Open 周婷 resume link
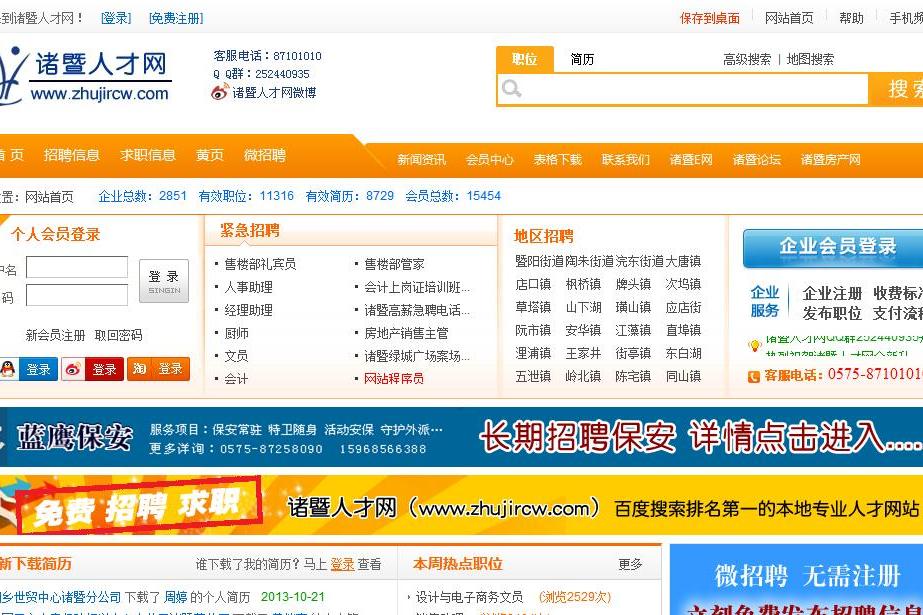Screen dimensions: 923x615 pos(175,597)
